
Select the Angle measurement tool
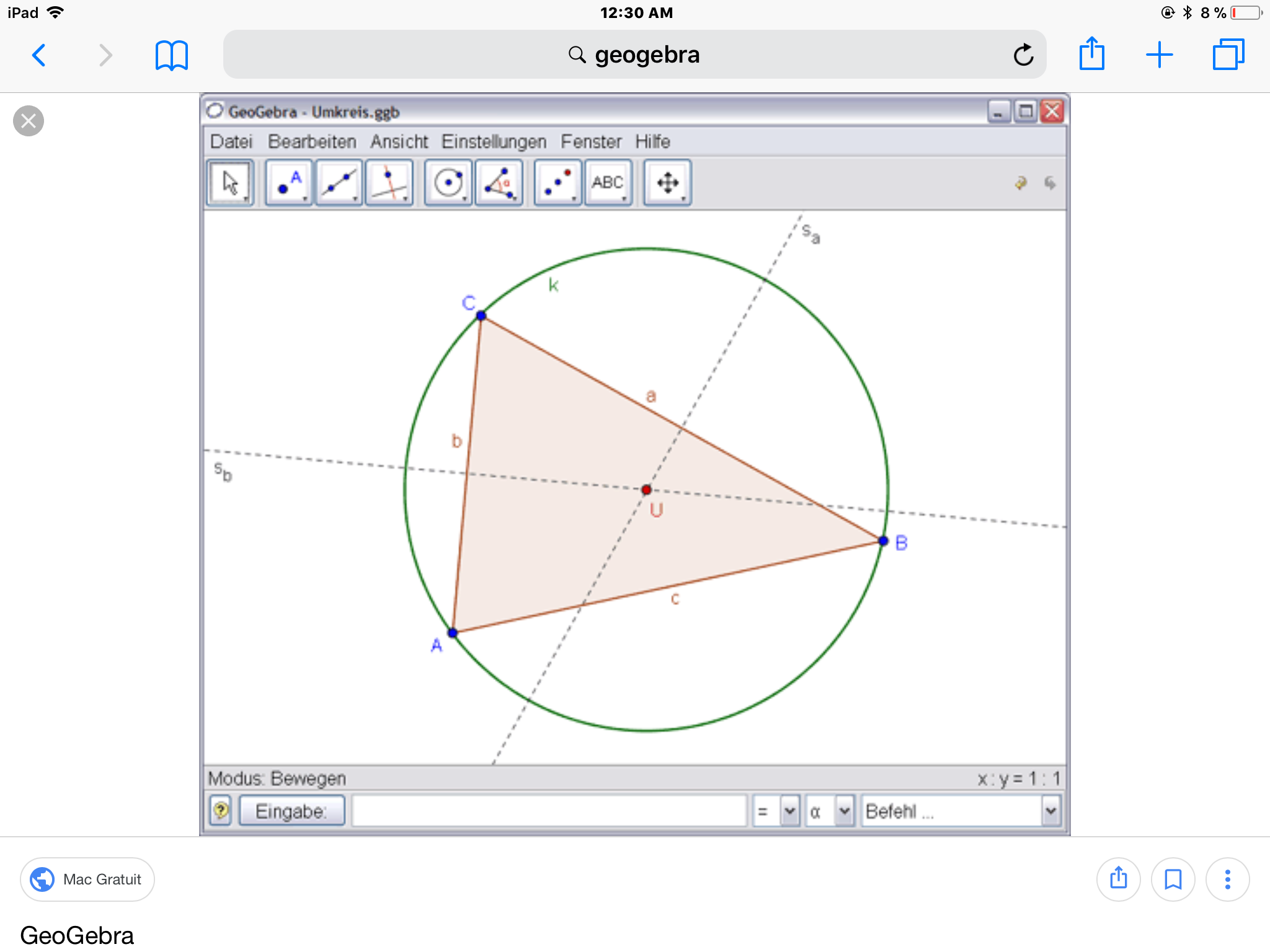(x=499, y=183)
